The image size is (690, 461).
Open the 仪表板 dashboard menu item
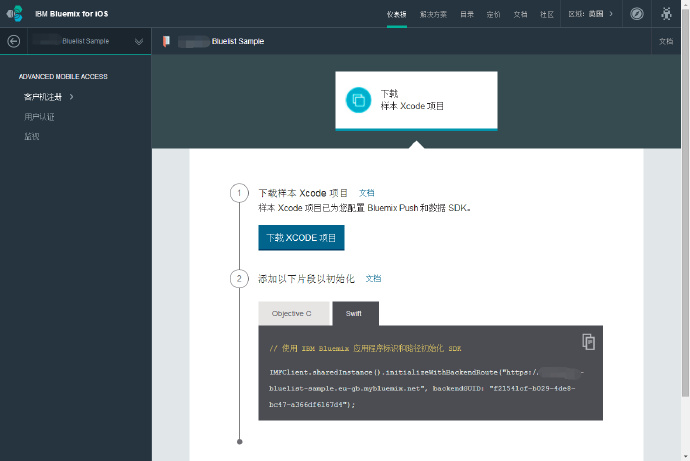396,15
